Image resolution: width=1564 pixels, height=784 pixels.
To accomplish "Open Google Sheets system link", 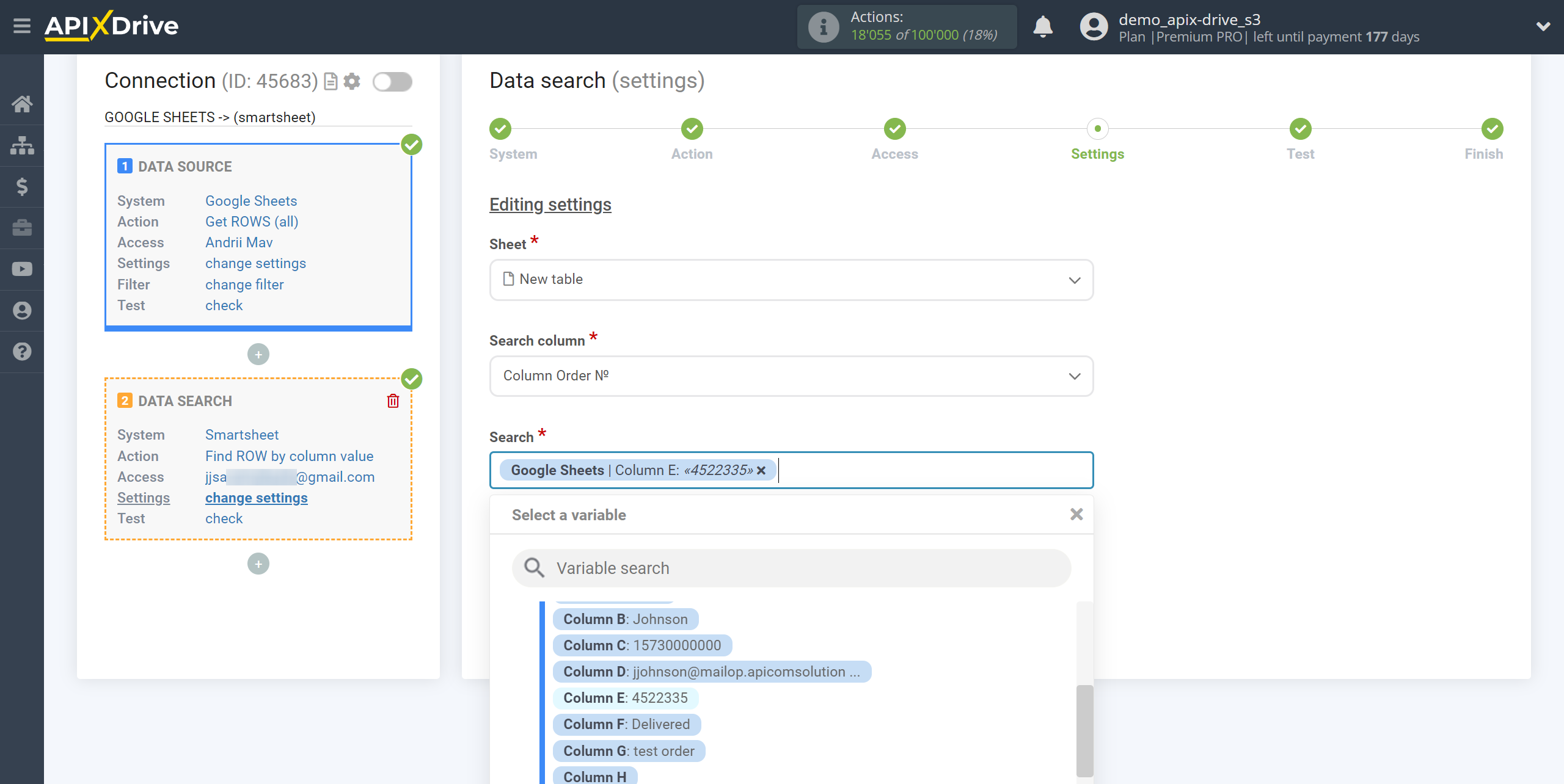I will tap(251, 201).
